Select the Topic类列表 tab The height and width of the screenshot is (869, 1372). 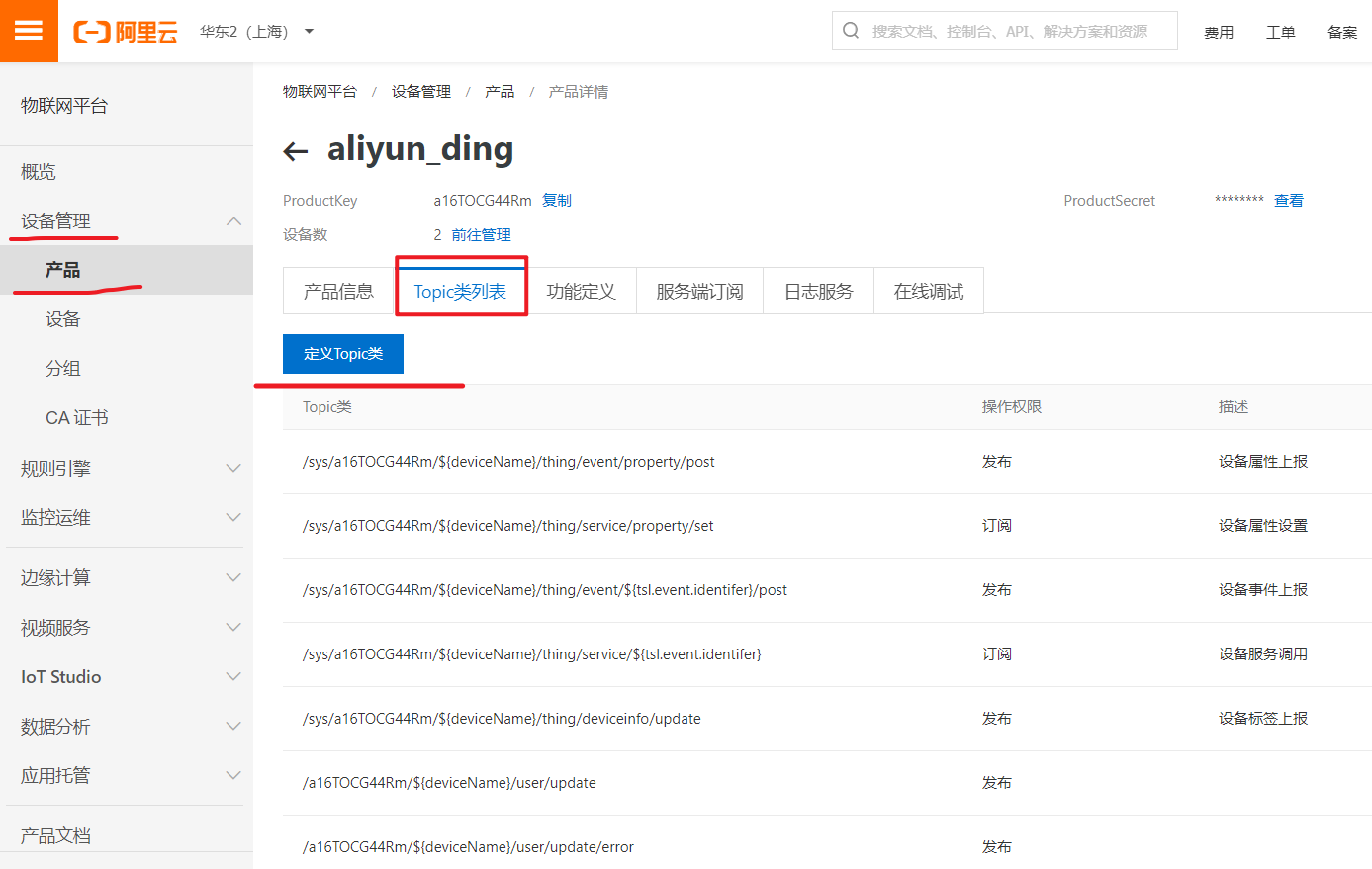click(460, 291)
